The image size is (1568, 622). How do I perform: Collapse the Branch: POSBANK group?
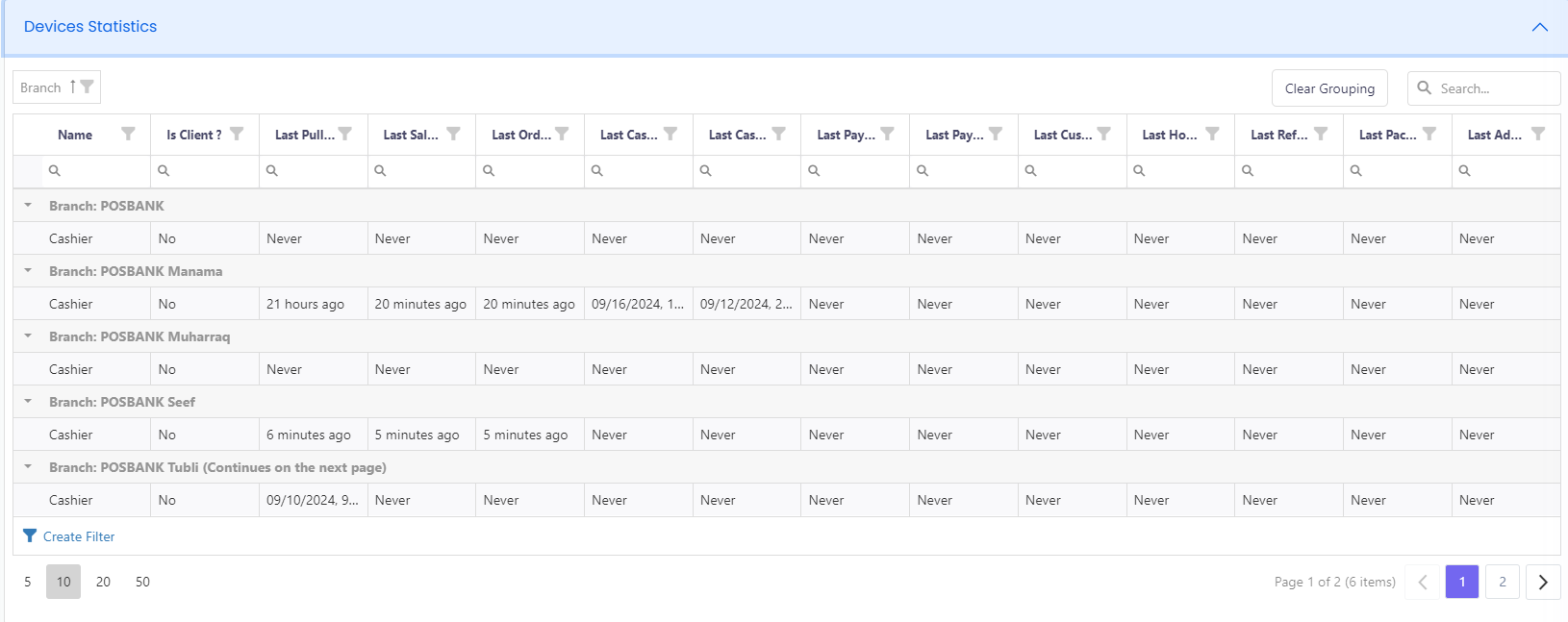point(28,205)
